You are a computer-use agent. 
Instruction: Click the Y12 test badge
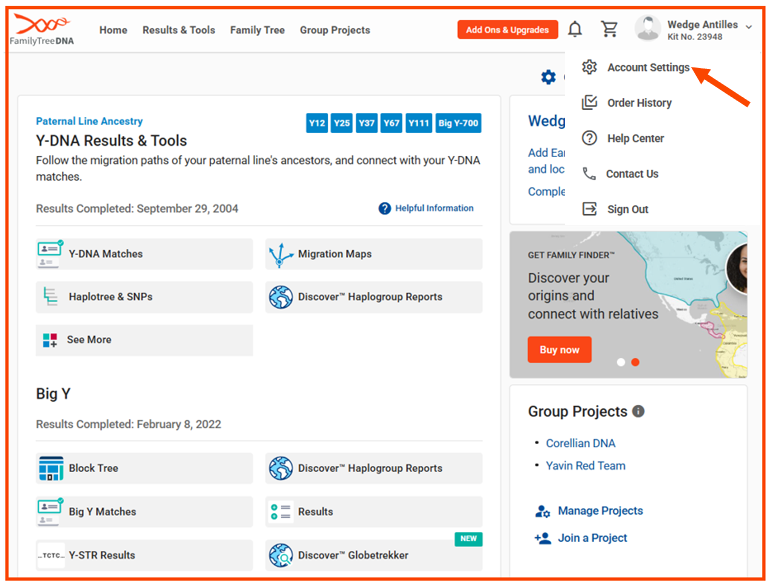click(x=317, y=123)
